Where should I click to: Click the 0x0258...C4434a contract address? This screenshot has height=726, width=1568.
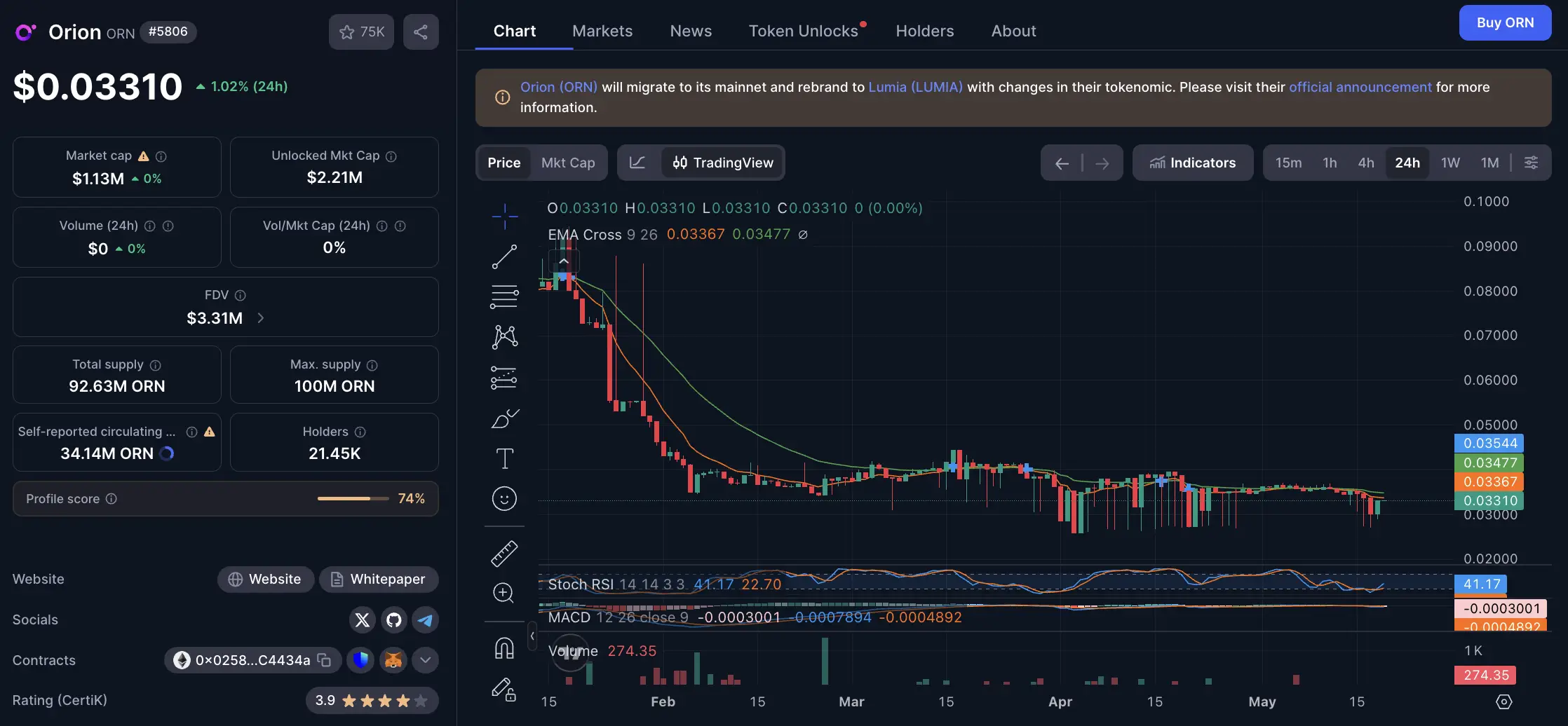(x=252, y=660)
